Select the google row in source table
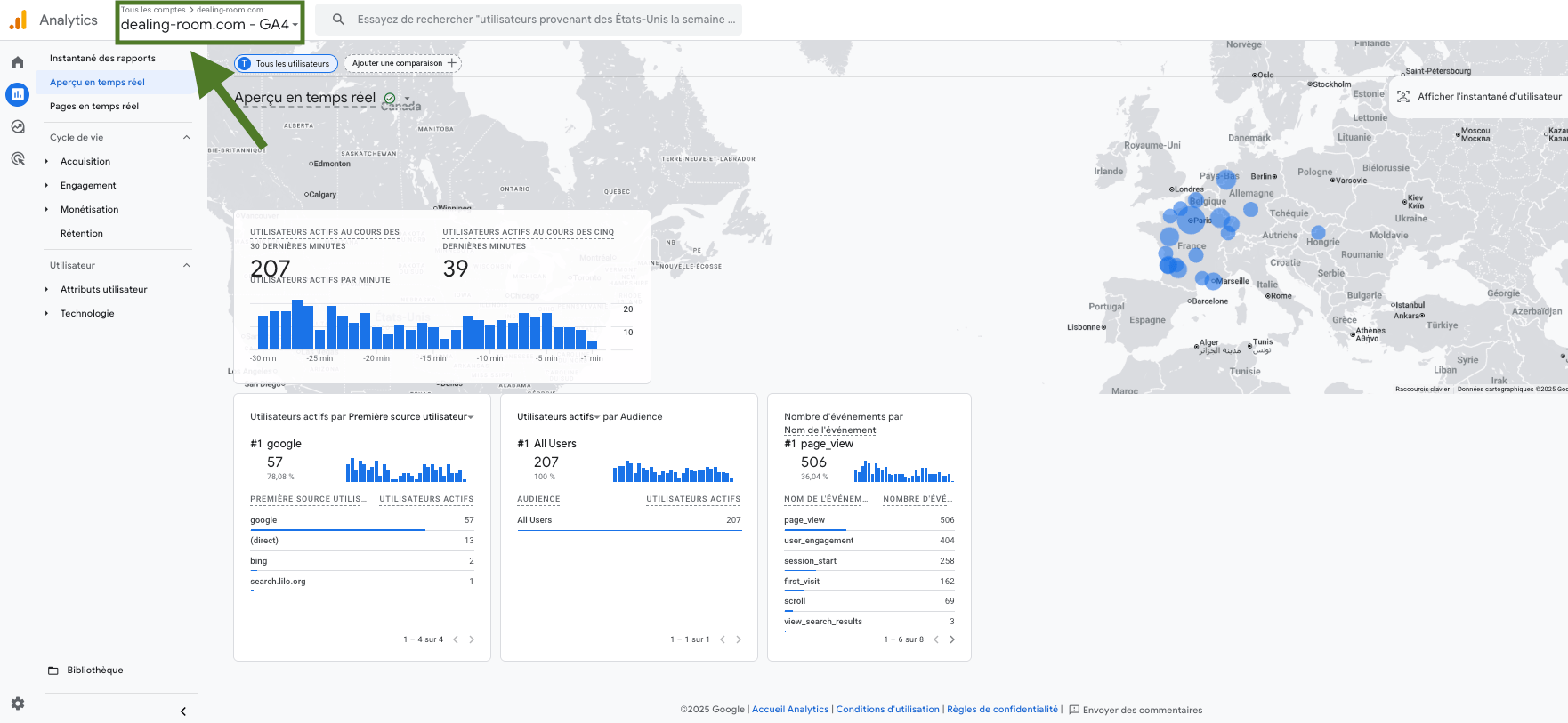 tap(361, 520)
